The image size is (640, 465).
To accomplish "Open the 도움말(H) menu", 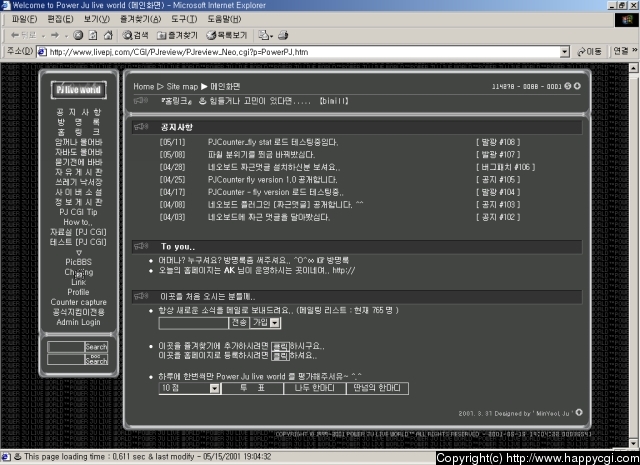I will [x=224, y=19].
